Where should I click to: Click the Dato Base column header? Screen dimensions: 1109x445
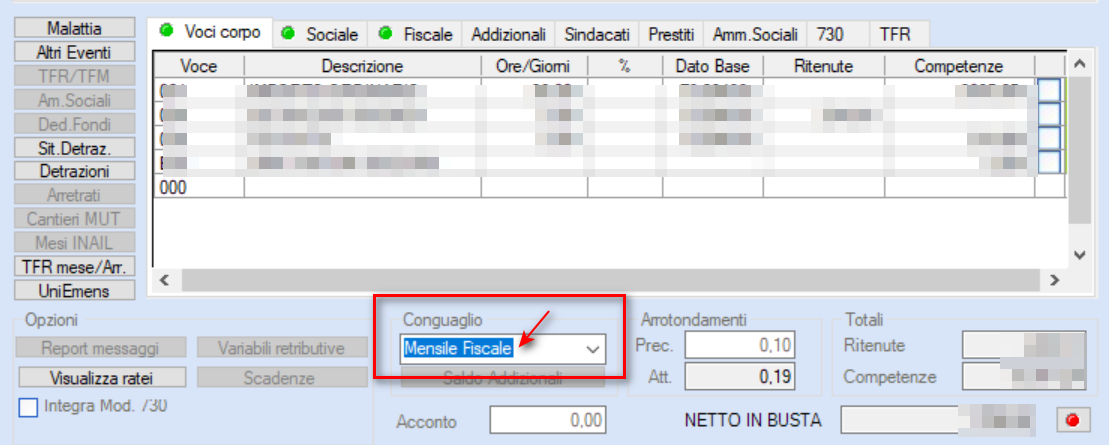click(713, 67)
